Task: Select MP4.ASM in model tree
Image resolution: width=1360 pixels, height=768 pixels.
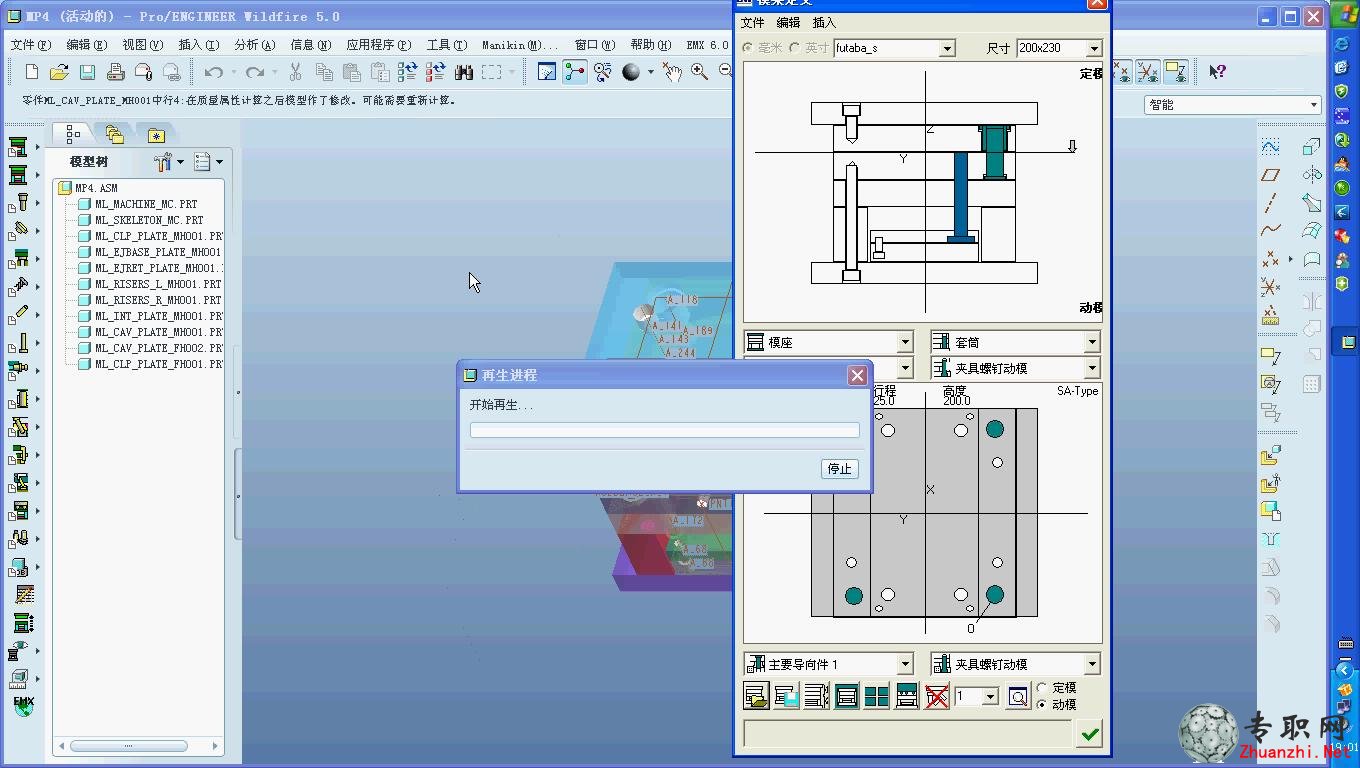Action: tap(96, 188)
